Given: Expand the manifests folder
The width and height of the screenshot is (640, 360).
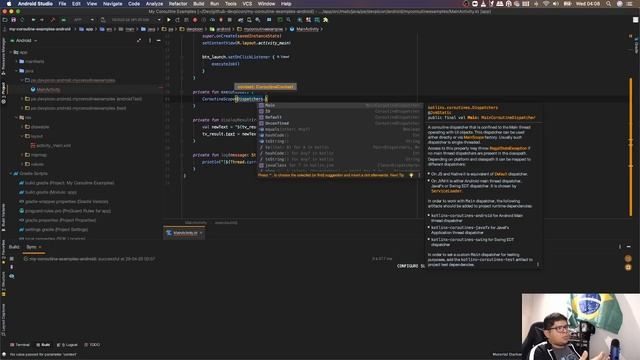Looking at the screenshot, I should click(x=17, y=62).
